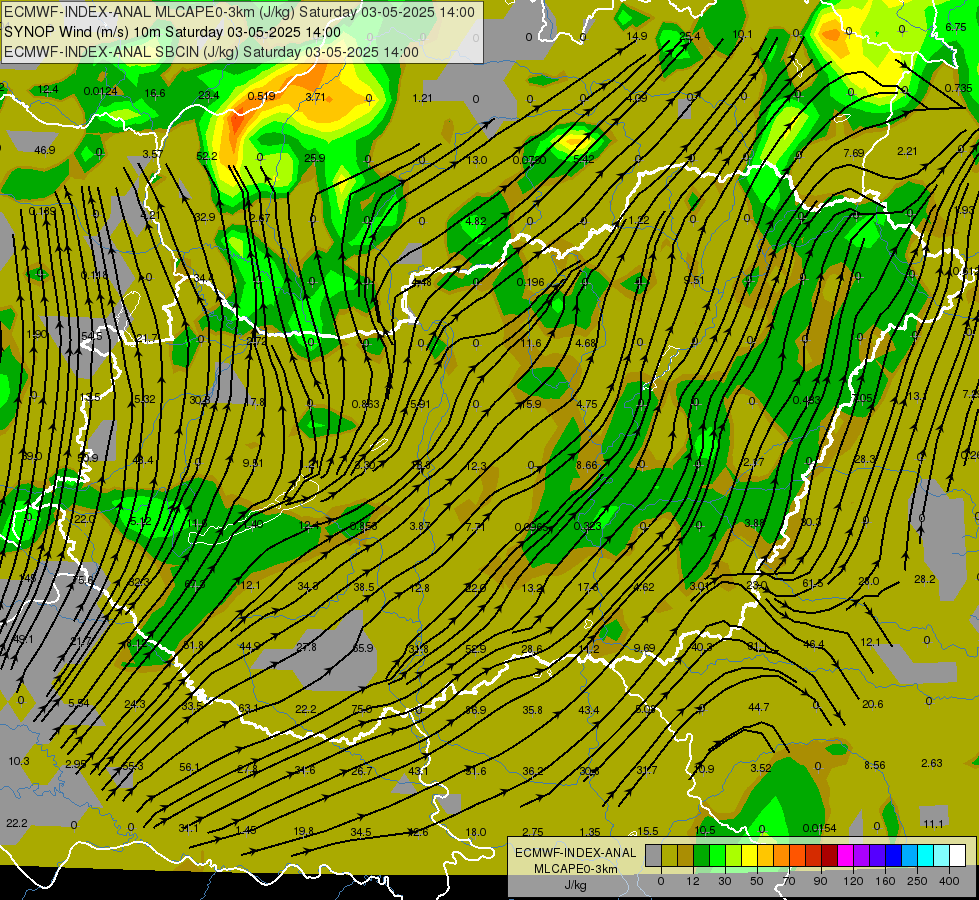
Task: Click the legend tick label 250
Action: point(917,881)
